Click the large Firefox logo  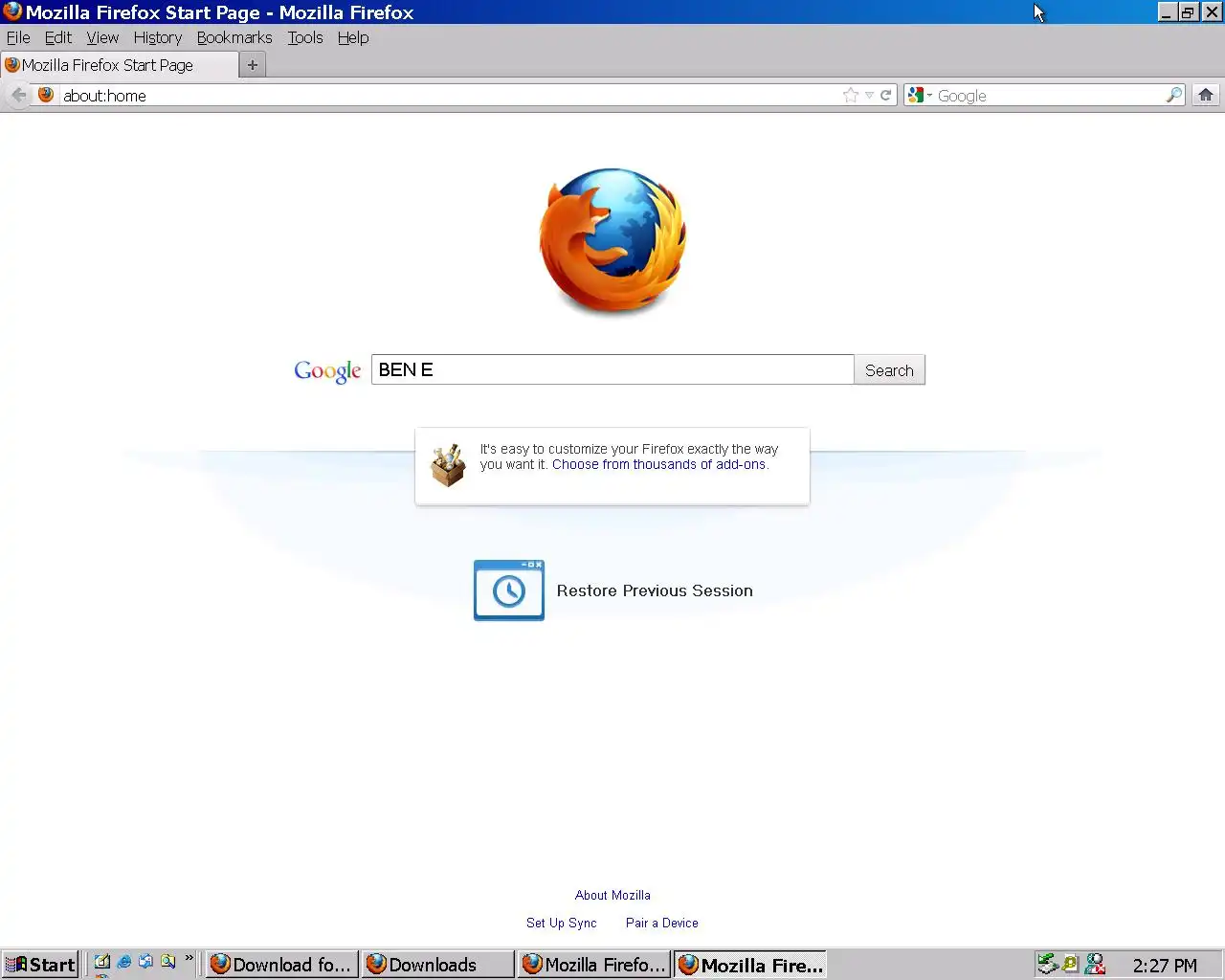612,241
